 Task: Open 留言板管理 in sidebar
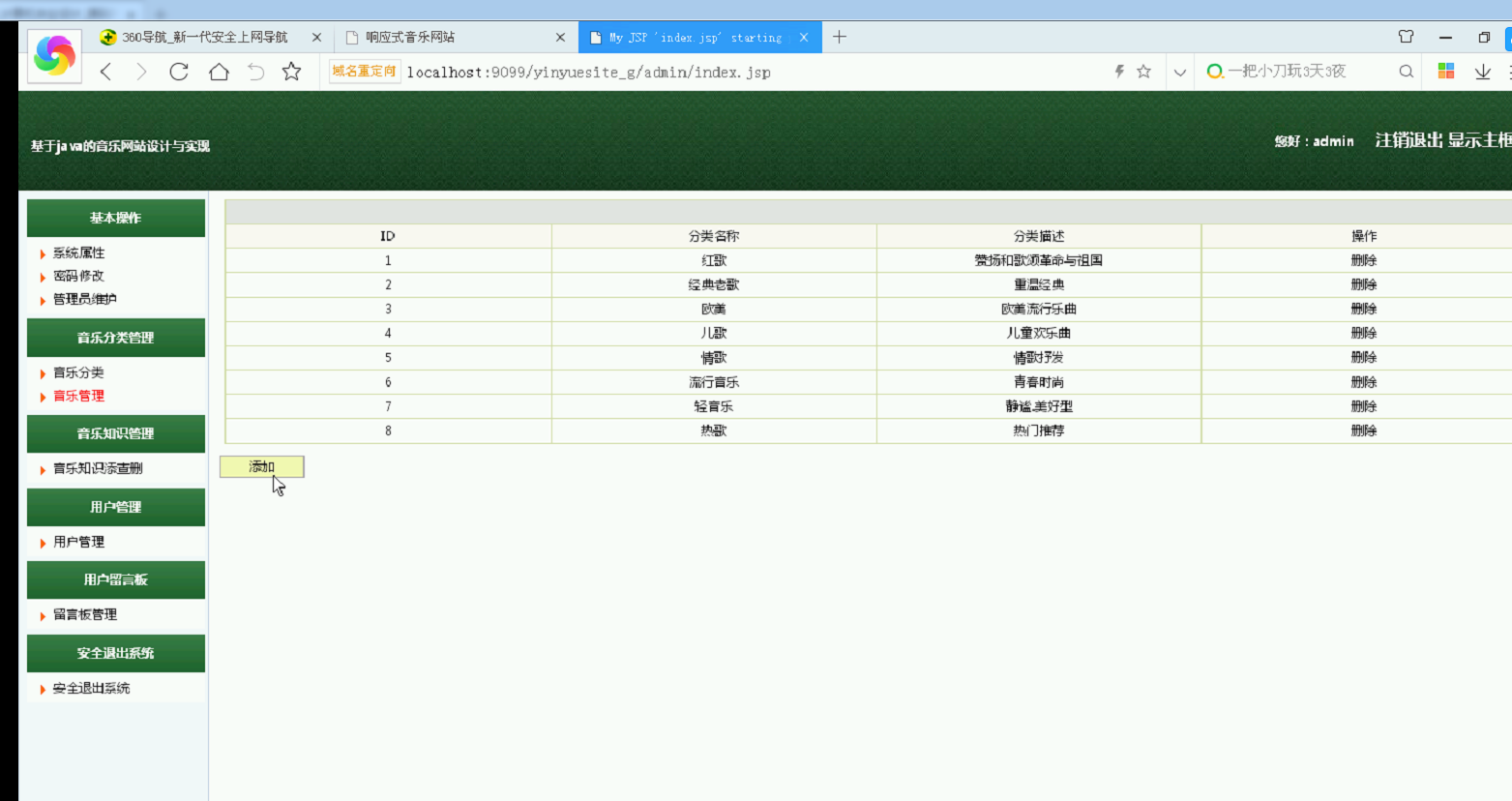pyautogui.click(x=85, y=614)
